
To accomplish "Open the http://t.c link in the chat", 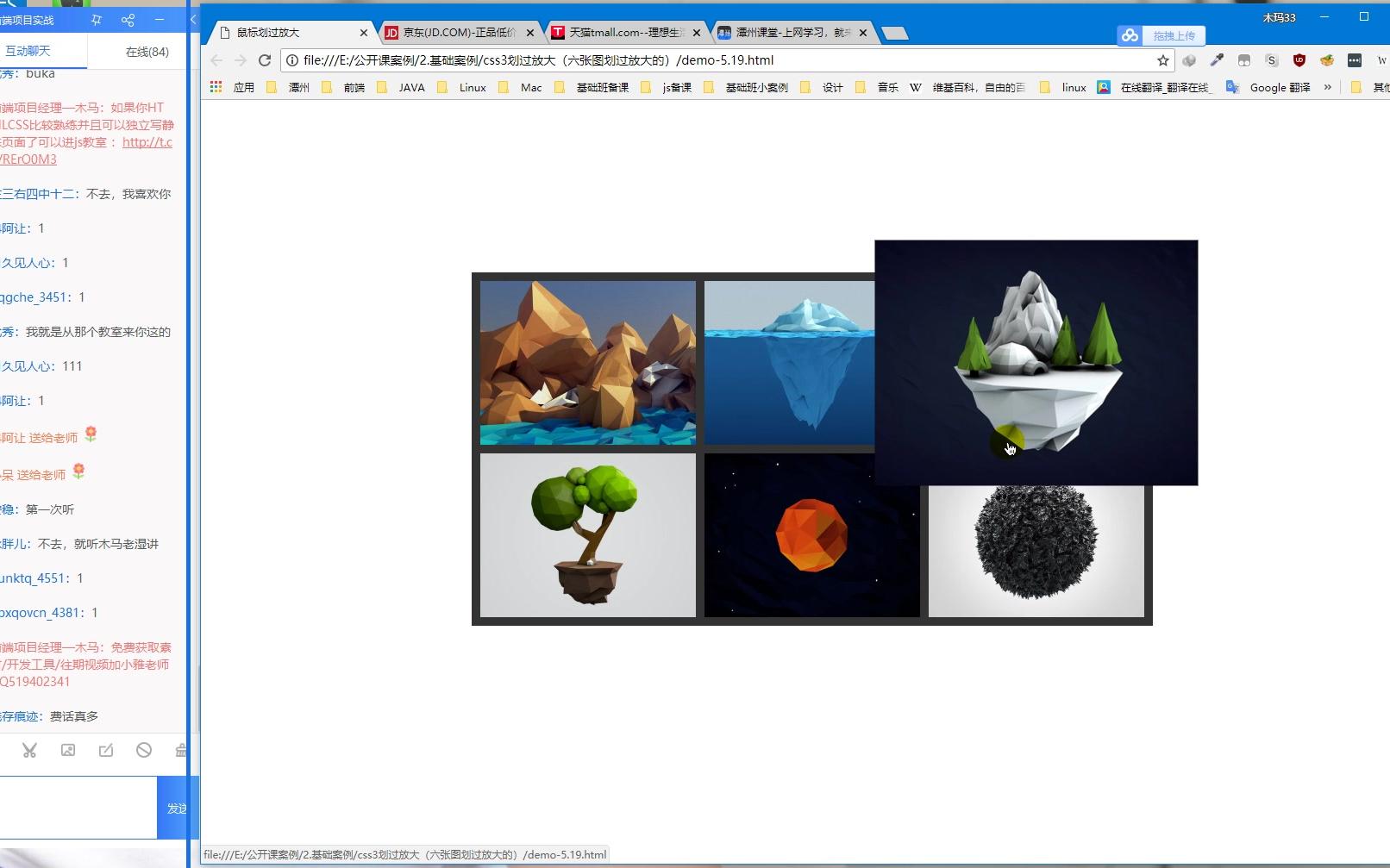I will tap(147, 142).
